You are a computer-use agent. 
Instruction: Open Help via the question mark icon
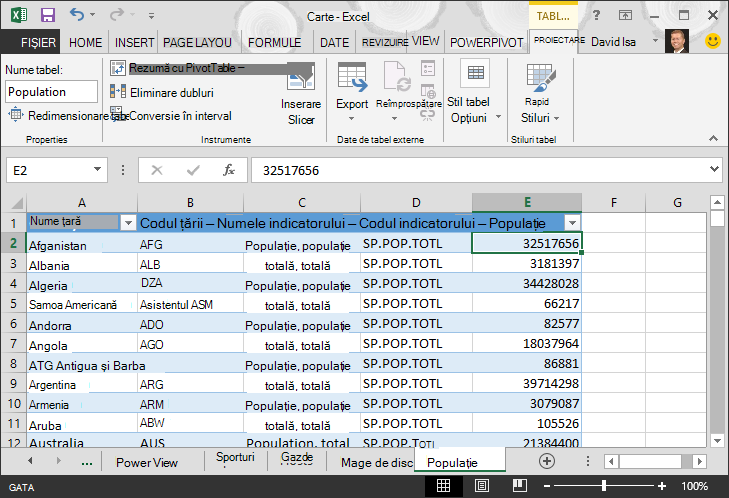pos(596,15)
